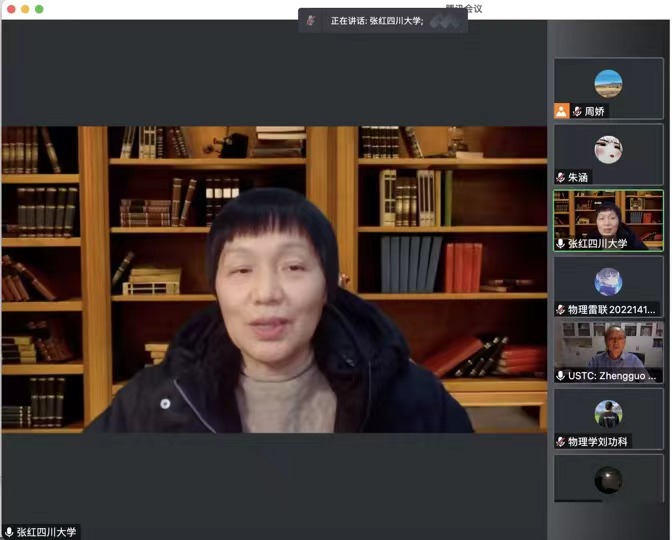Select 朱涵's cartoon avatar tile
672x540 pixels.
pos(608,149)
